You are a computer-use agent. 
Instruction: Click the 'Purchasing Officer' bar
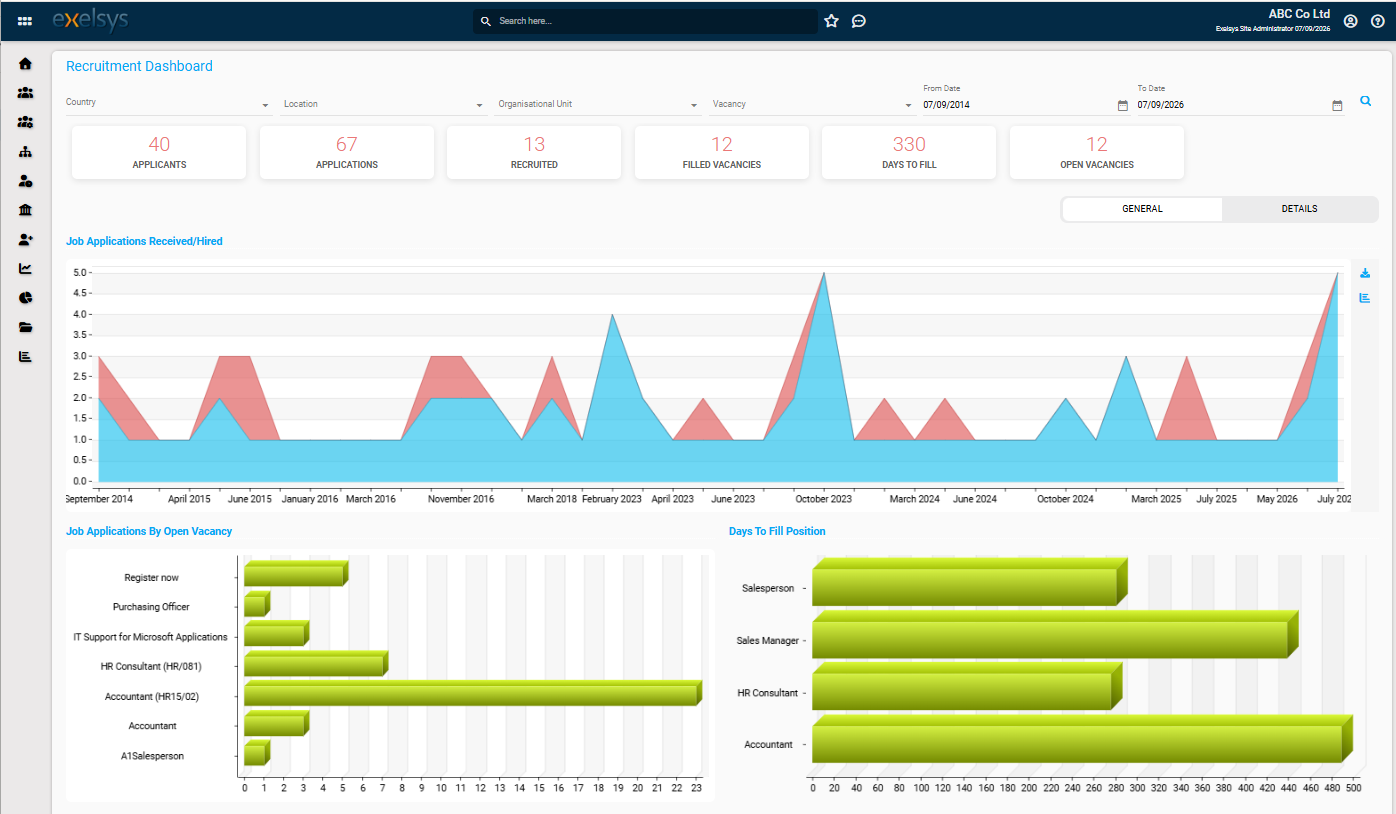tap(256, 605)
